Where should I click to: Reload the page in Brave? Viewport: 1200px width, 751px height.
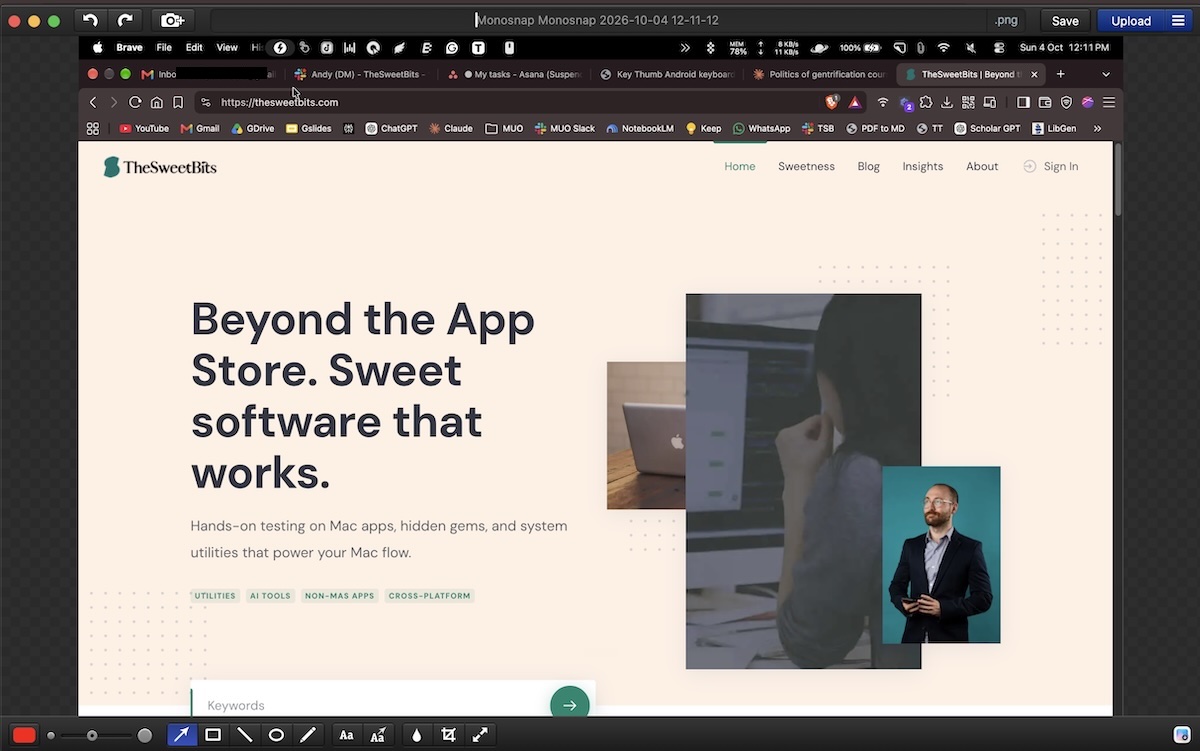coord(135,102)
